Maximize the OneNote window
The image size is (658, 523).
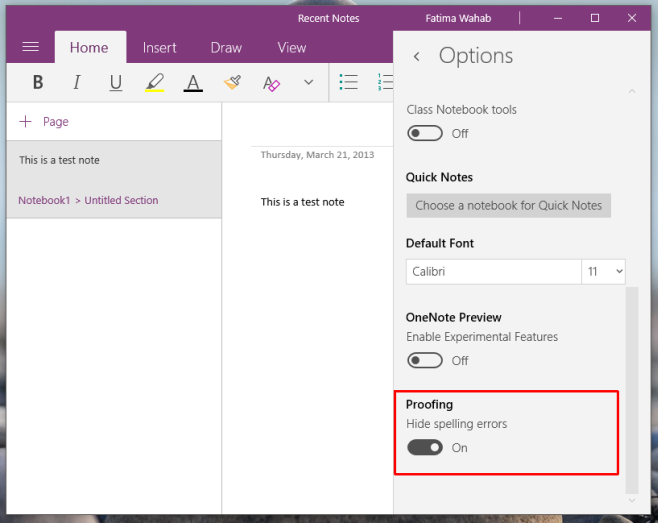595,18
